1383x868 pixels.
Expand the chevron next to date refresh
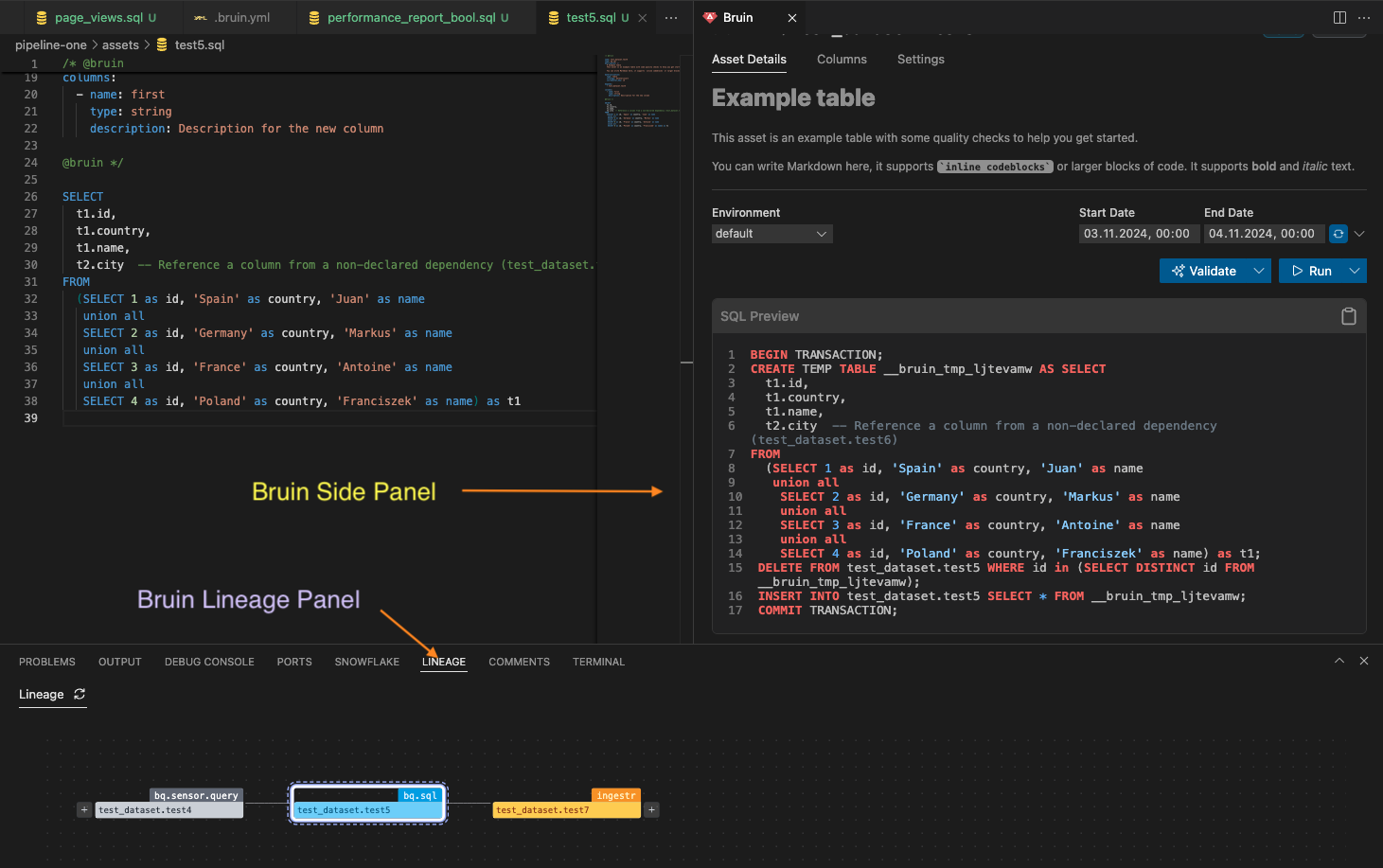(x=1359, y=234)
